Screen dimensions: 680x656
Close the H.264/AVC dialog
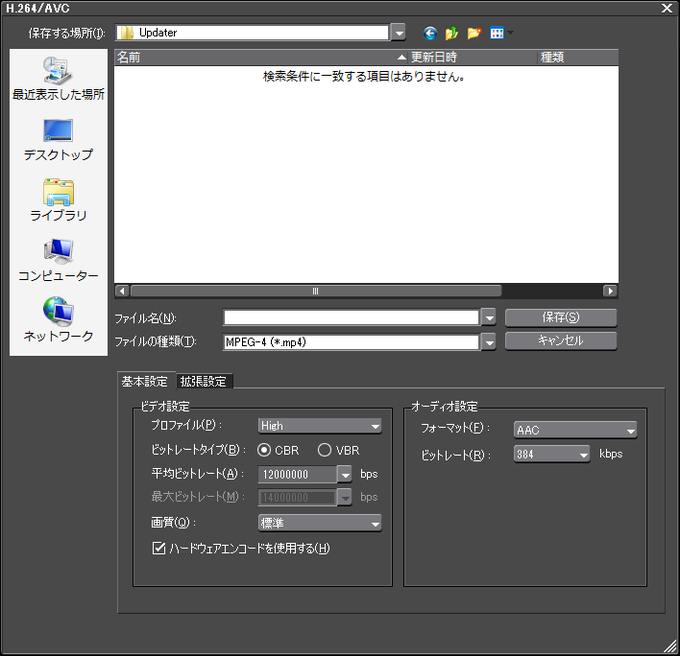coord(667,8)
